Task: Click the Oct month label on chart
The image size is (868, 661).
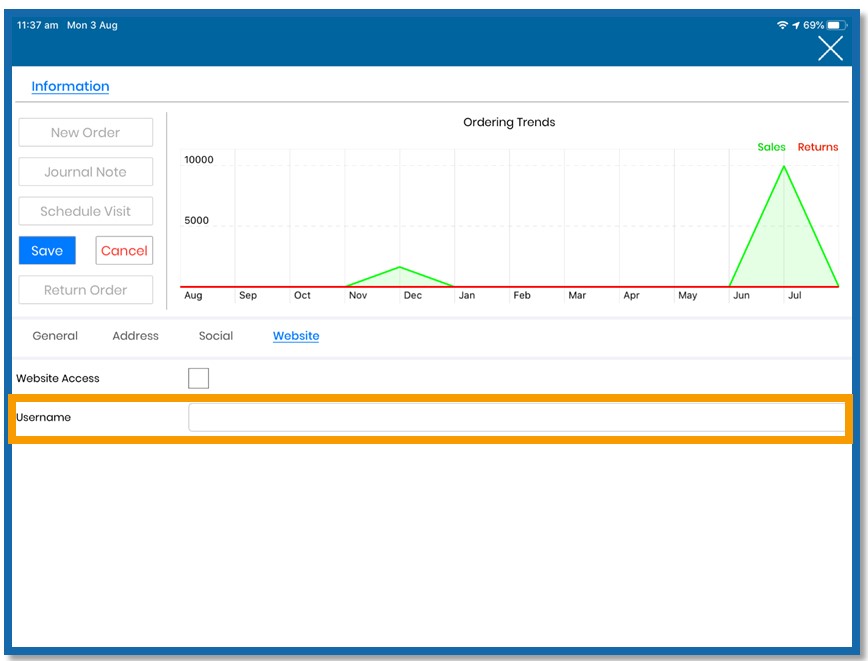Action: click(302, 295)
